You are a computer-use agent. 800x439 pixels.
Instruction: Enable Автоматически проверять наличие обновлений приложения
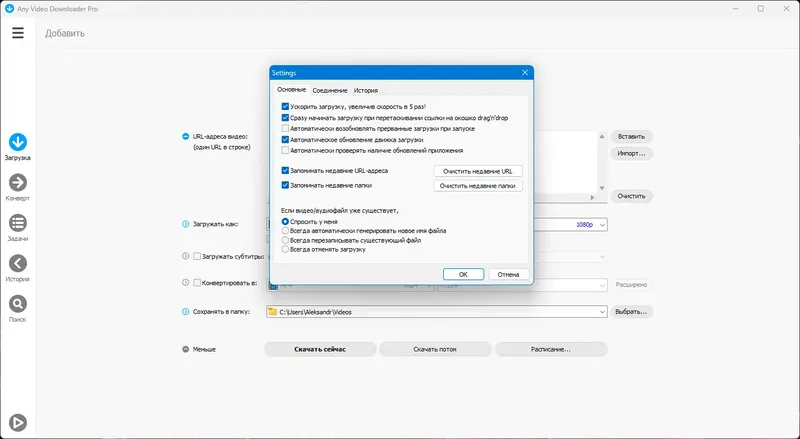[285, 151]
